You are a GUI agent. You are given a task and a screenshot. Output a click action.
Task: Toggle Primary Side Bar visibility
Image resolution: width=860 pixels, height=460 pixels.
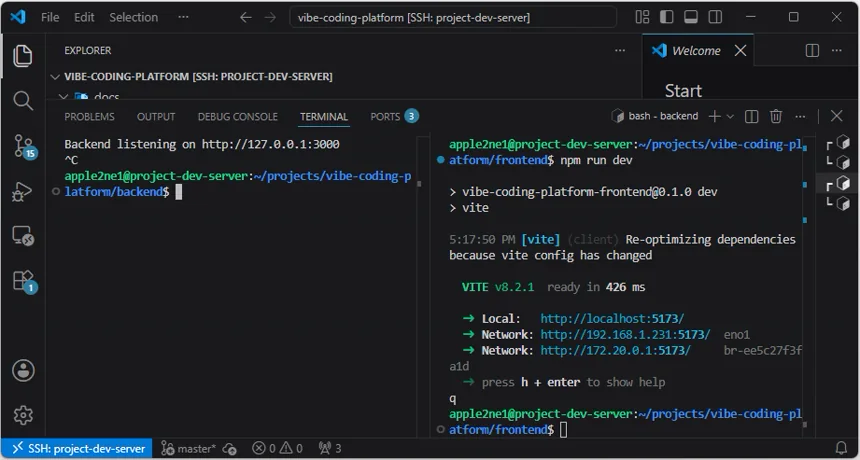[x=666, y=17]
